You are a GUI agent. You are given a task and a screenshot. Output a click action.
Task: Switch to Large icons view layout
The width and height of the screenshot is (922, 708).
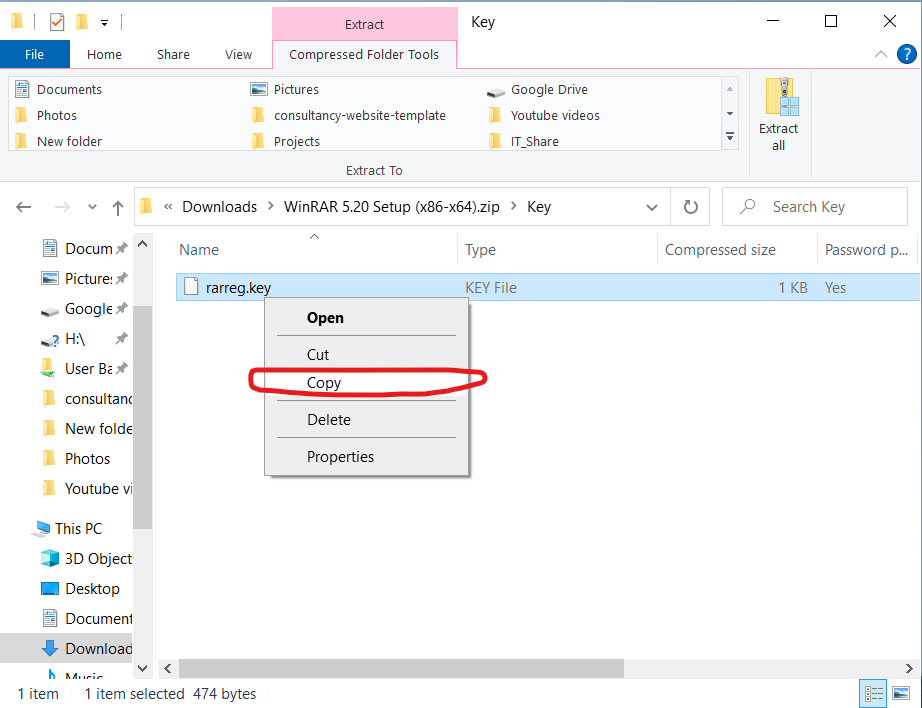point(901,694)
